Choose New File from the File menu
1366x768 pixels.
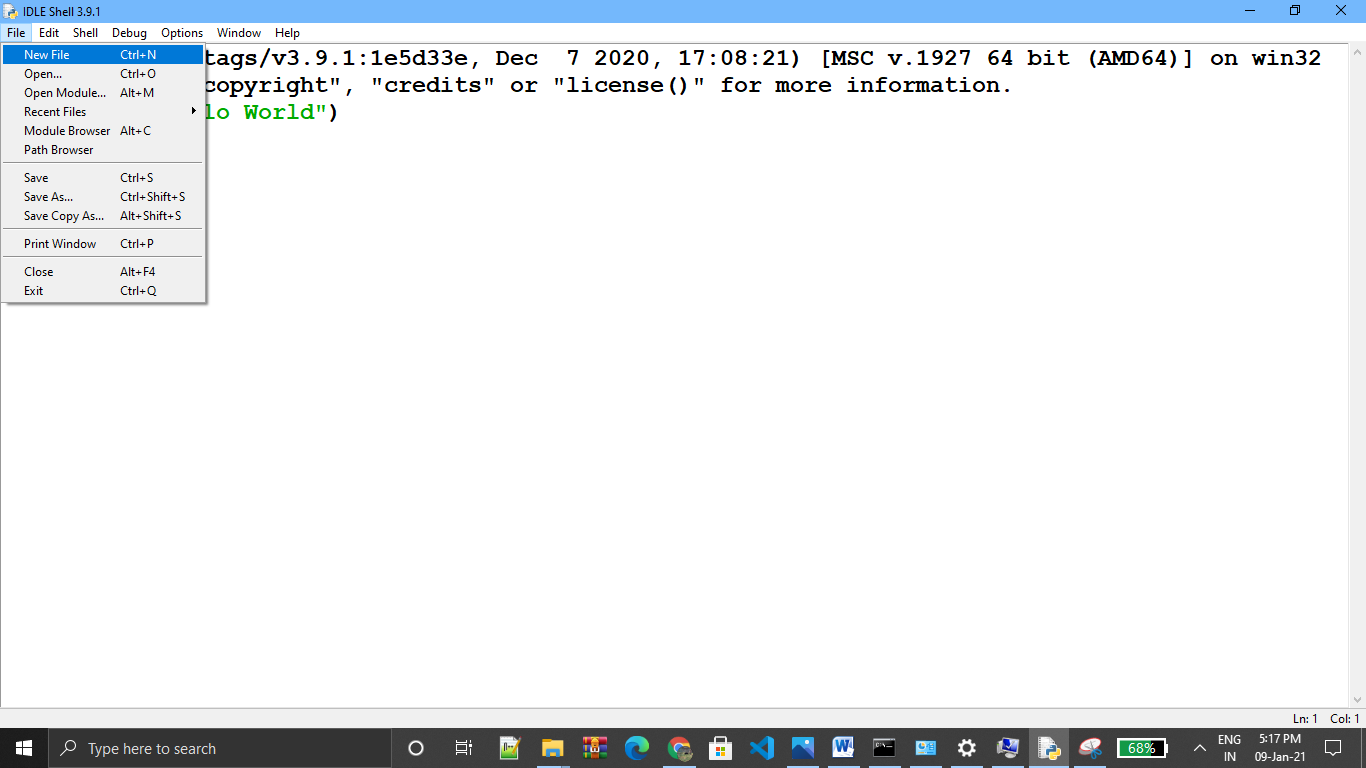point(103,55)
